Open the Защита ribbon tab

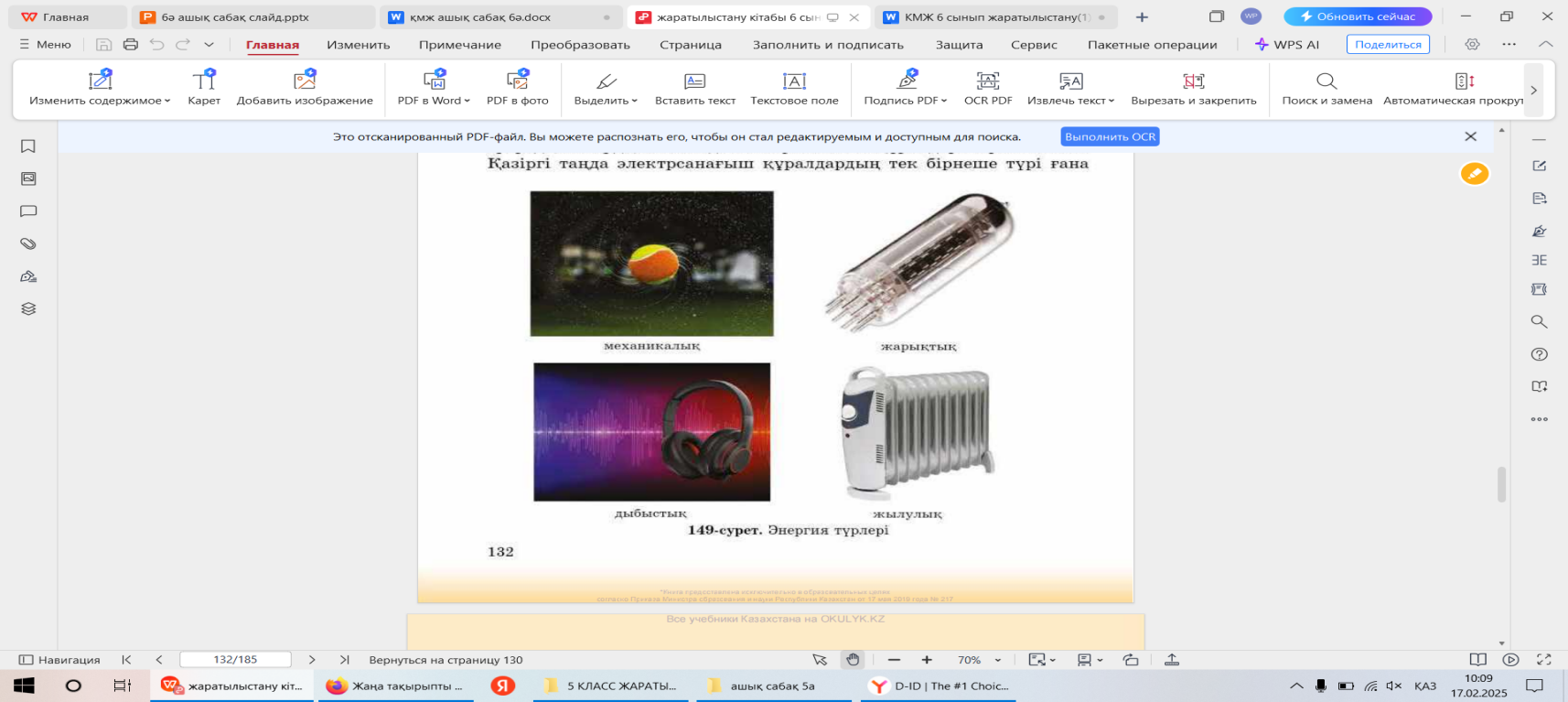(959, 44)
